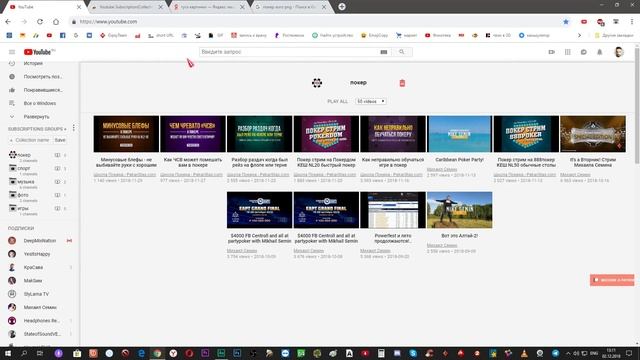Open КраСава subscription

coord(33,267)
